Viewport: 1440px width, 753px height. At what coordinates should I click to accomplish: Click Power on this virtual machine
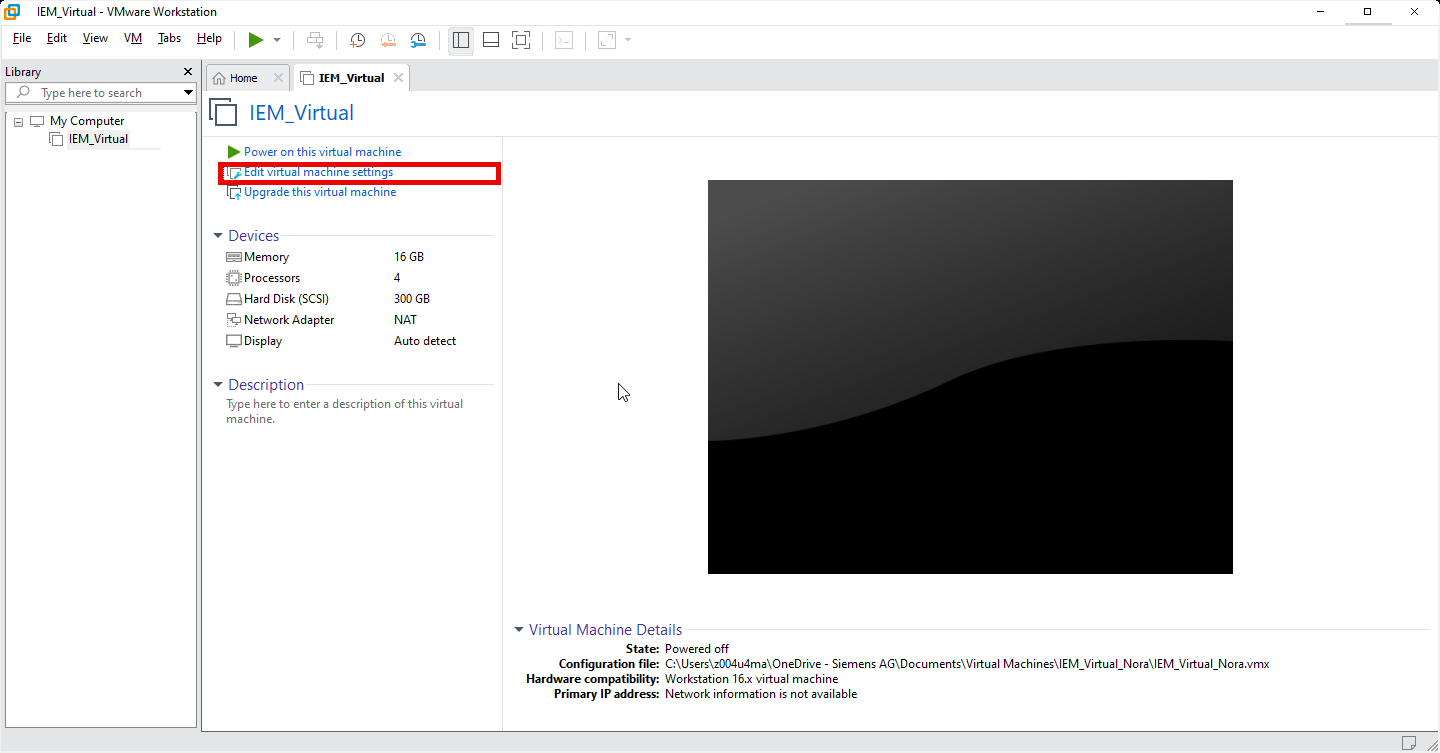click(x=321, y=151)
